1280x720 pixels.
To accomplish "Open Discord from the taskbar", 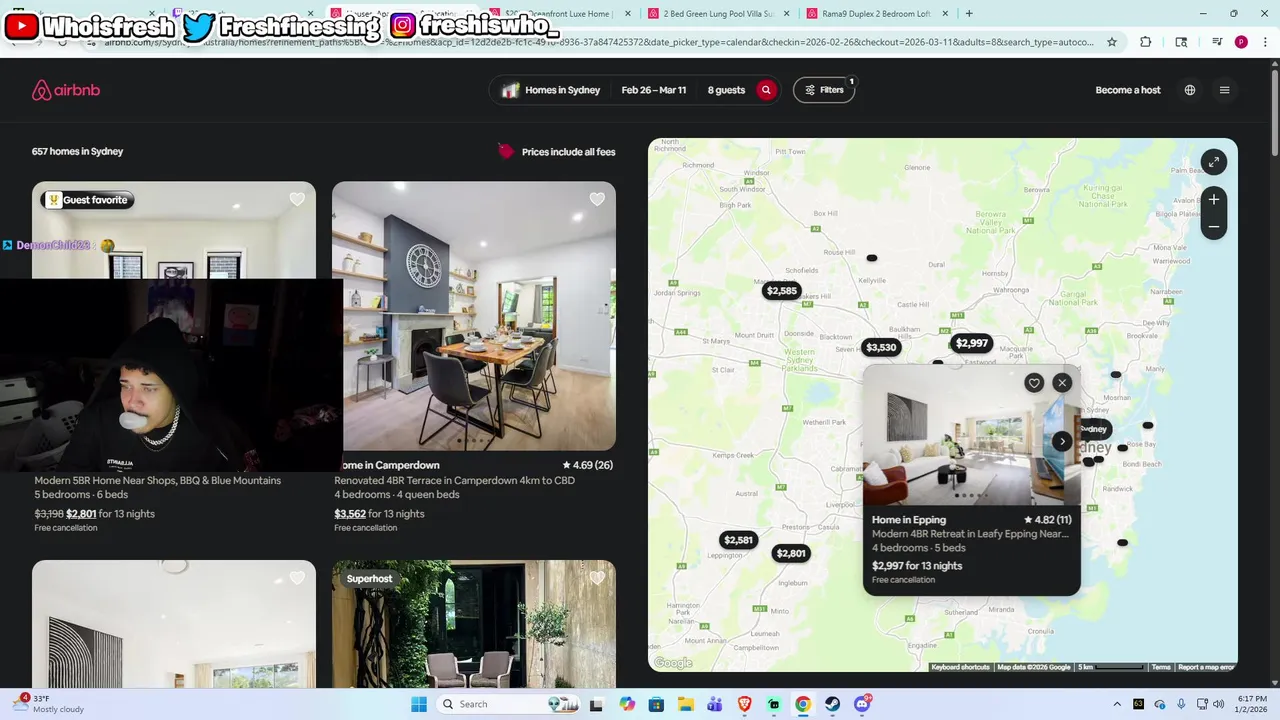I will [x=862, y=704].
